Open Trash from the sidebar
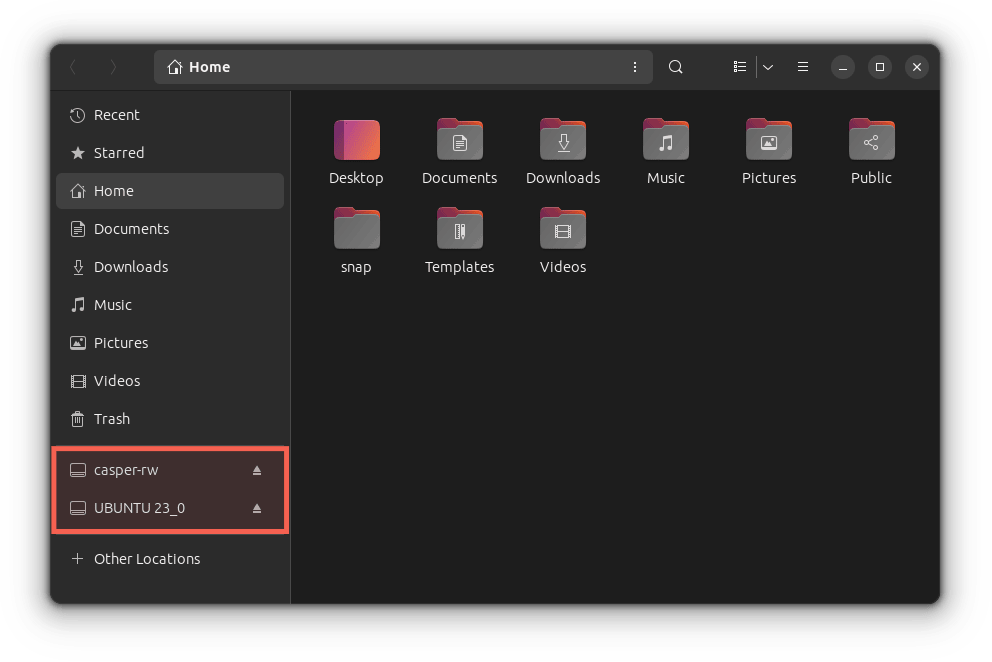Screen dimensions: 992x662 [111, 419]
